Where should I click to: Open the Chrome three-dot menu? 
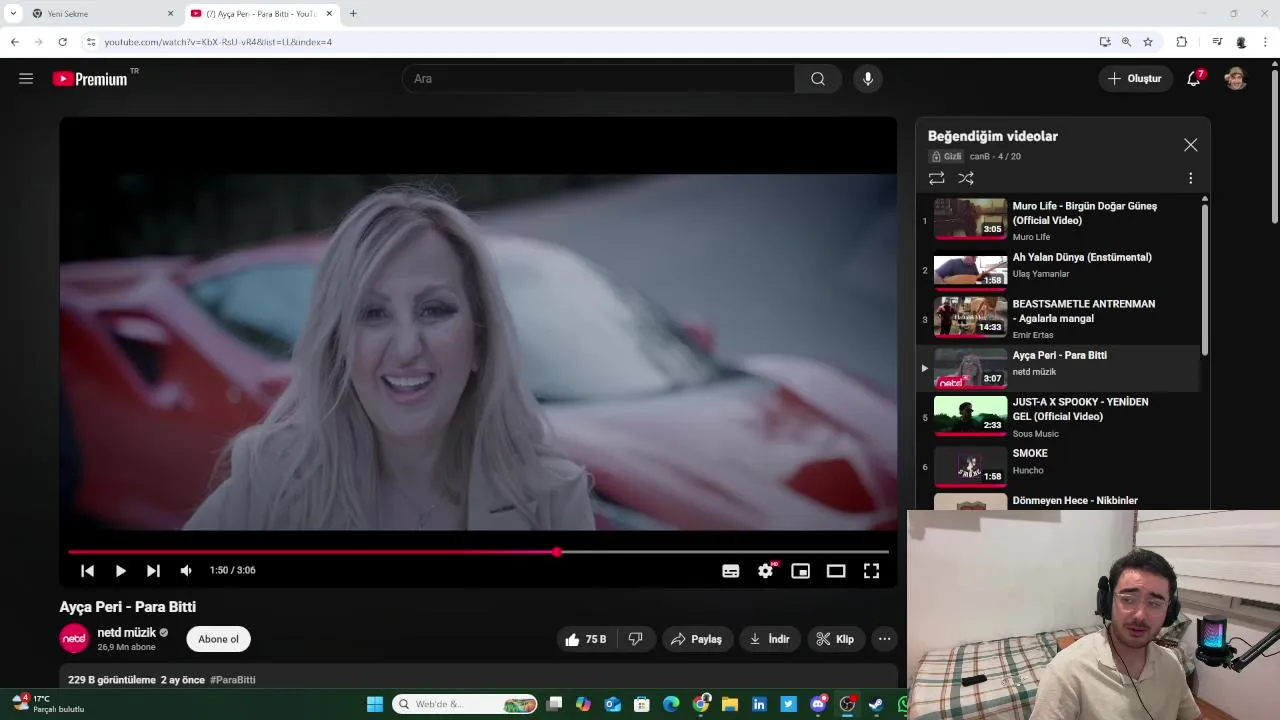click(1266, 42)
